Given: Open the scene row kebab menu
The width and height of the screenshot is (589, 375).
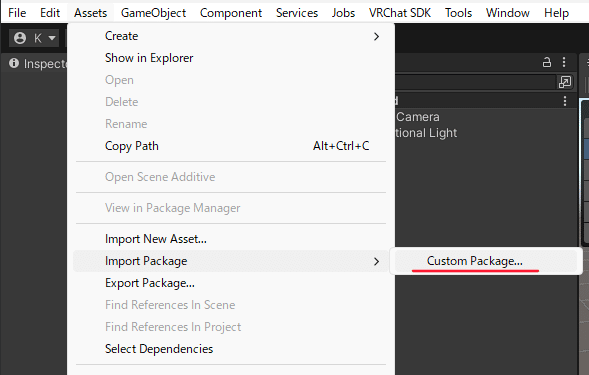Looking at the screenshot, I should pos(565,101).
